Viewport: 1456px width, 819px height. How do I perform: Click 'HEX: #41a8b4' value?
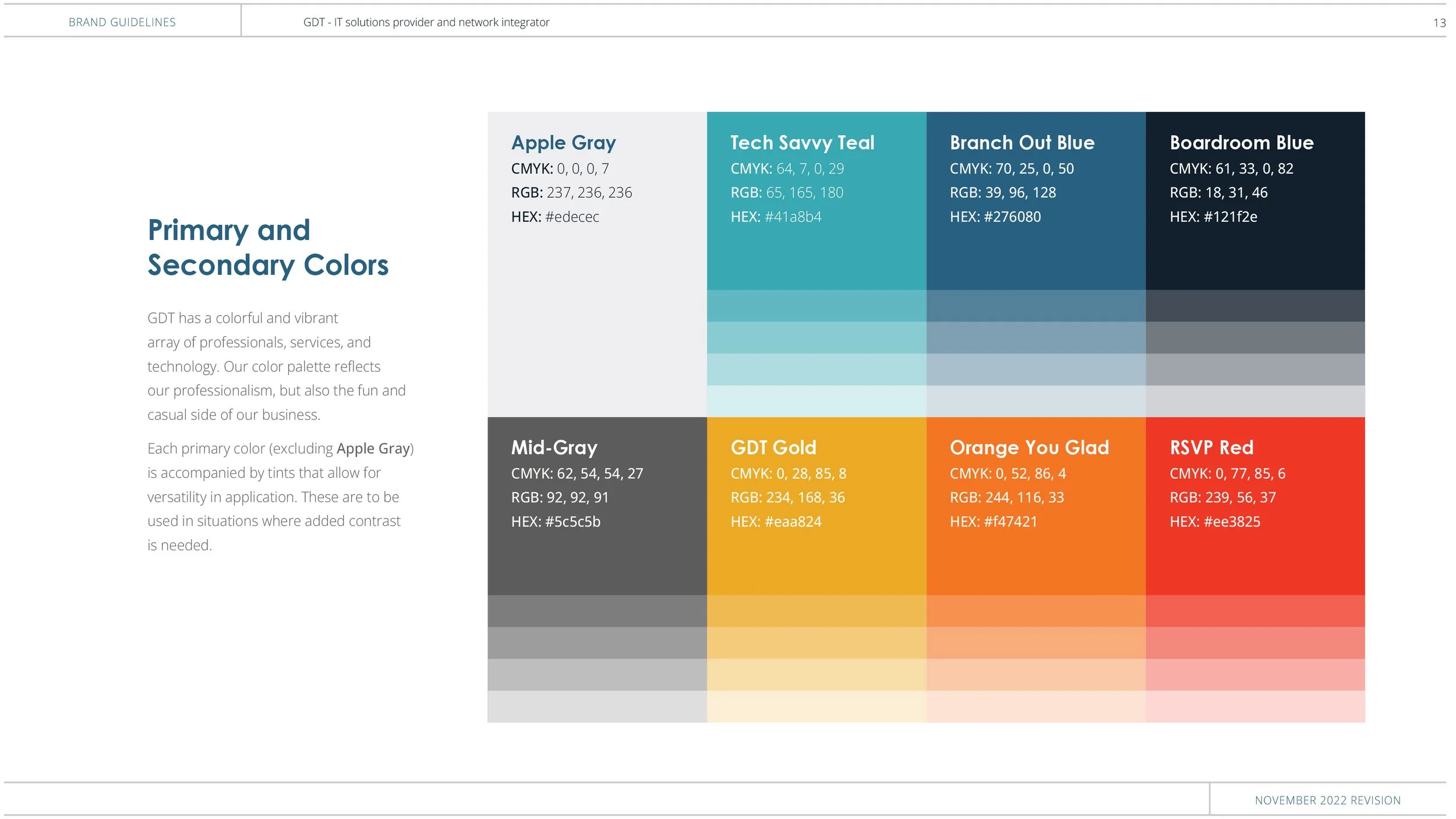[776, 217]
